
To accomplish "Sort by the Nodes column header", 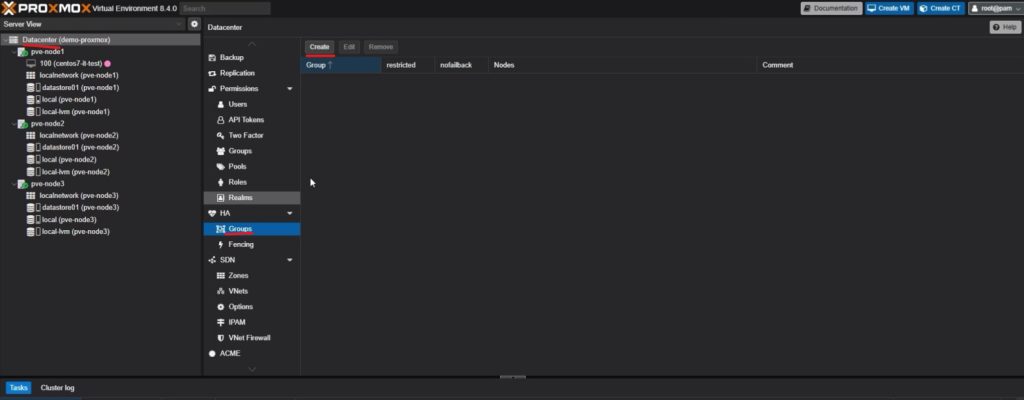I will (623, 65).
